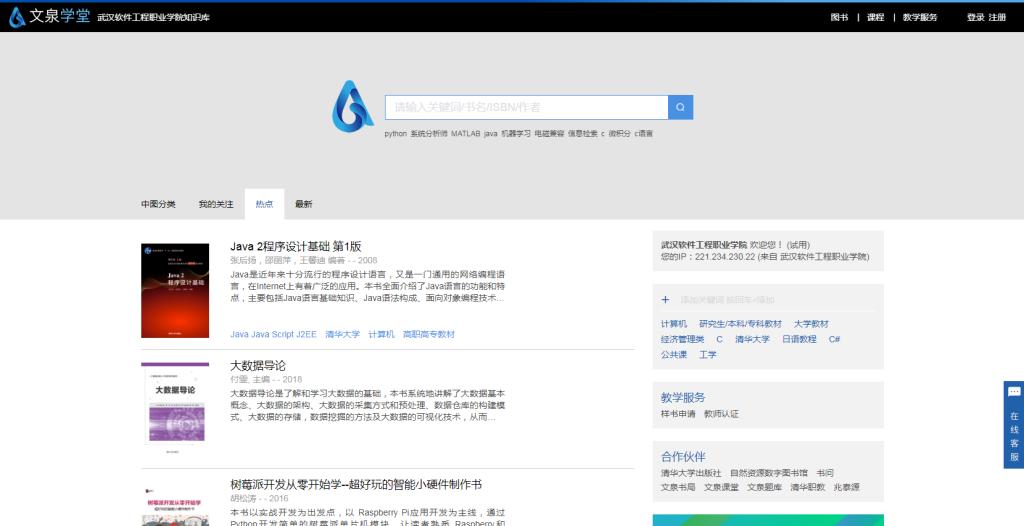Image resolution: width=1024 pixels, height=526 pixels.
Task: Click the 登录 login link
Action: [975, 17]
